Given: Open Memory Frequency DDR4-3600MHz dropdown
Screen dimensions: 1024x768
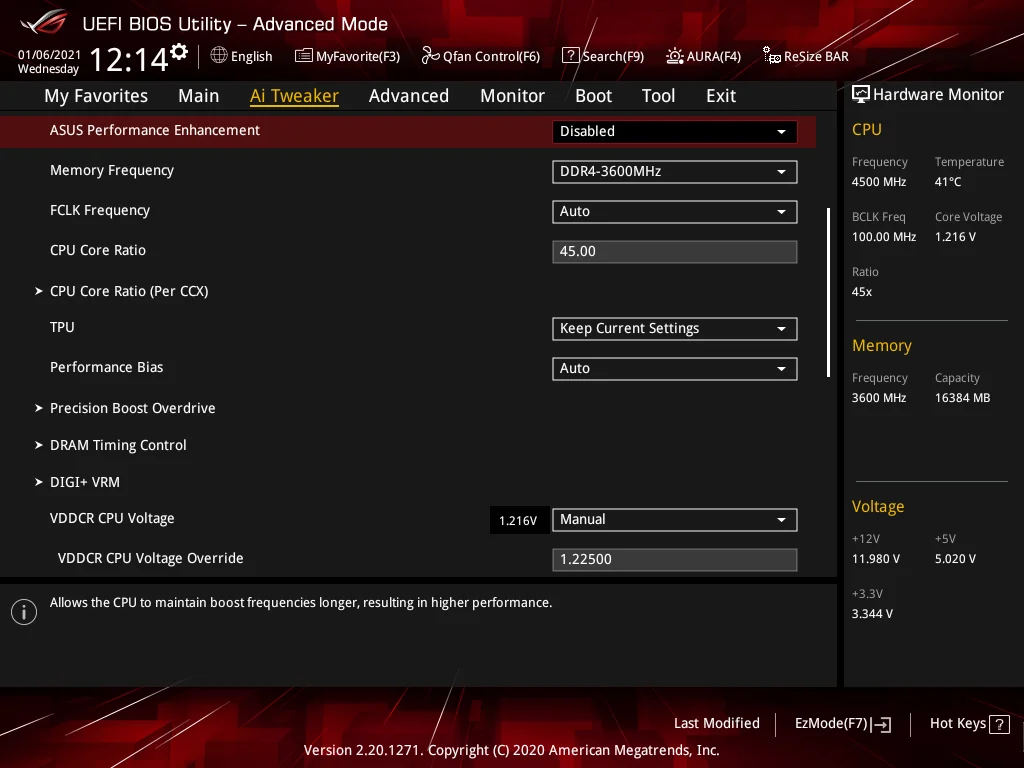Looking at the screenshot, I should (675, 172).
